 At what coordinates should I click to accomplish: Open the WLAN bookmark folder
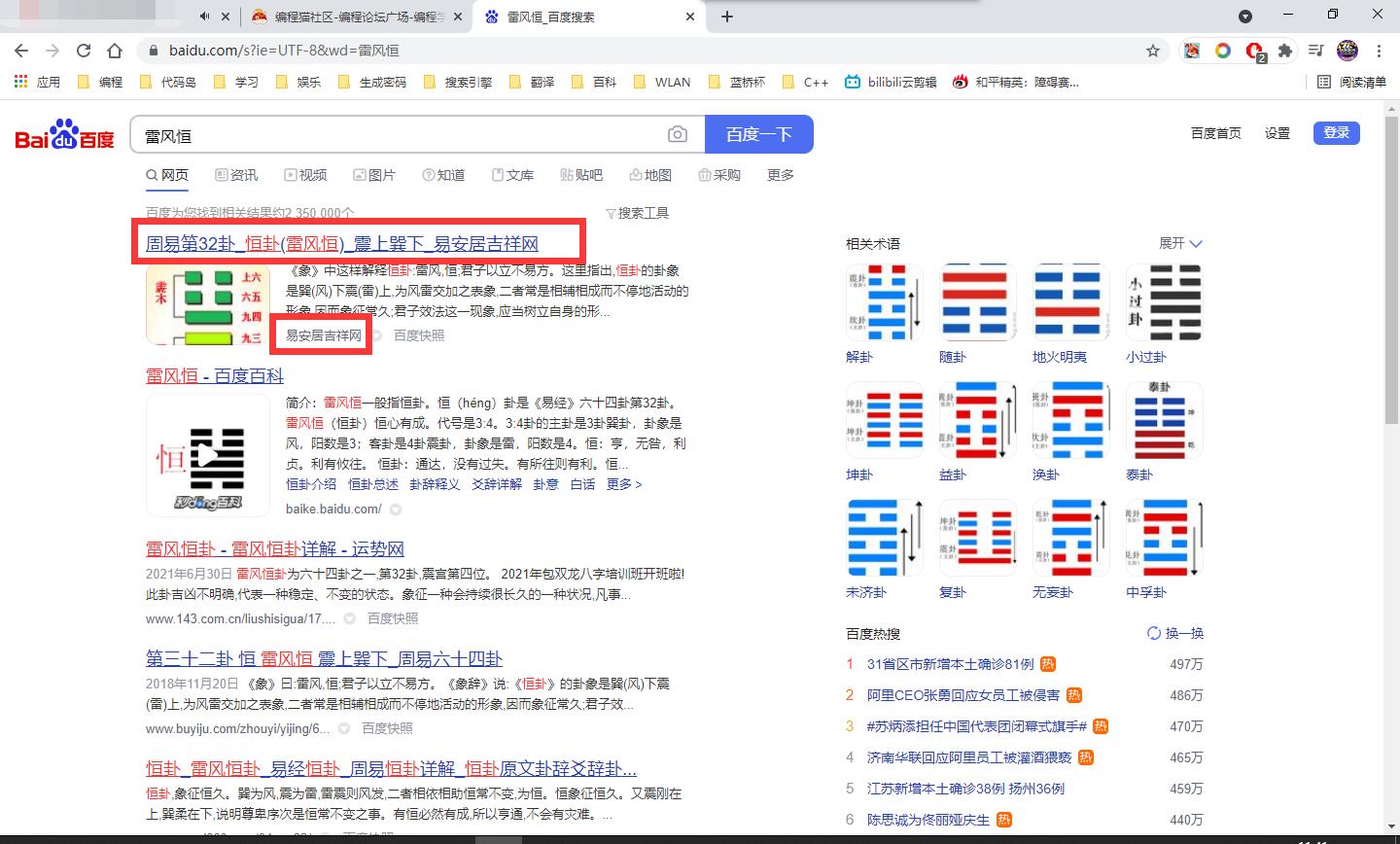662,82
